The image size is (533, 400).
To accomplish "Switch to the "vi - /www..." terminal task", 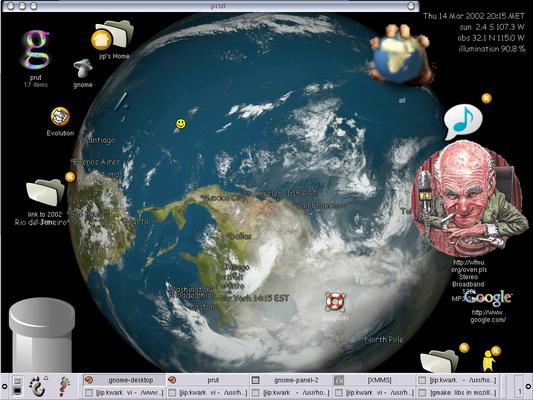I will [124, 393].
